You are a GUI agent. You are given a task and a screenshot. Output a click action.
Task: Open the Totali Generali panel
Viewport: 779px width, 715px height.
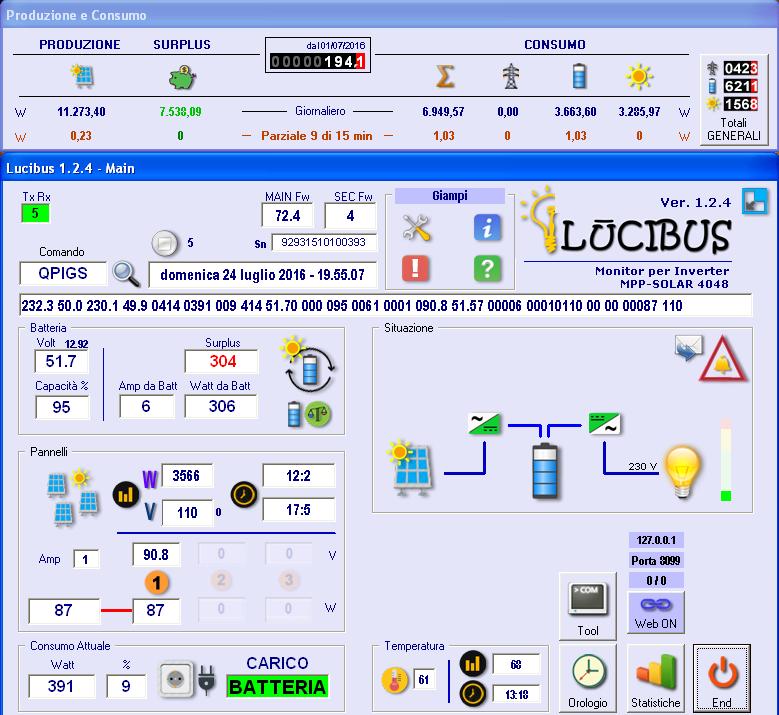click(734, 100)
